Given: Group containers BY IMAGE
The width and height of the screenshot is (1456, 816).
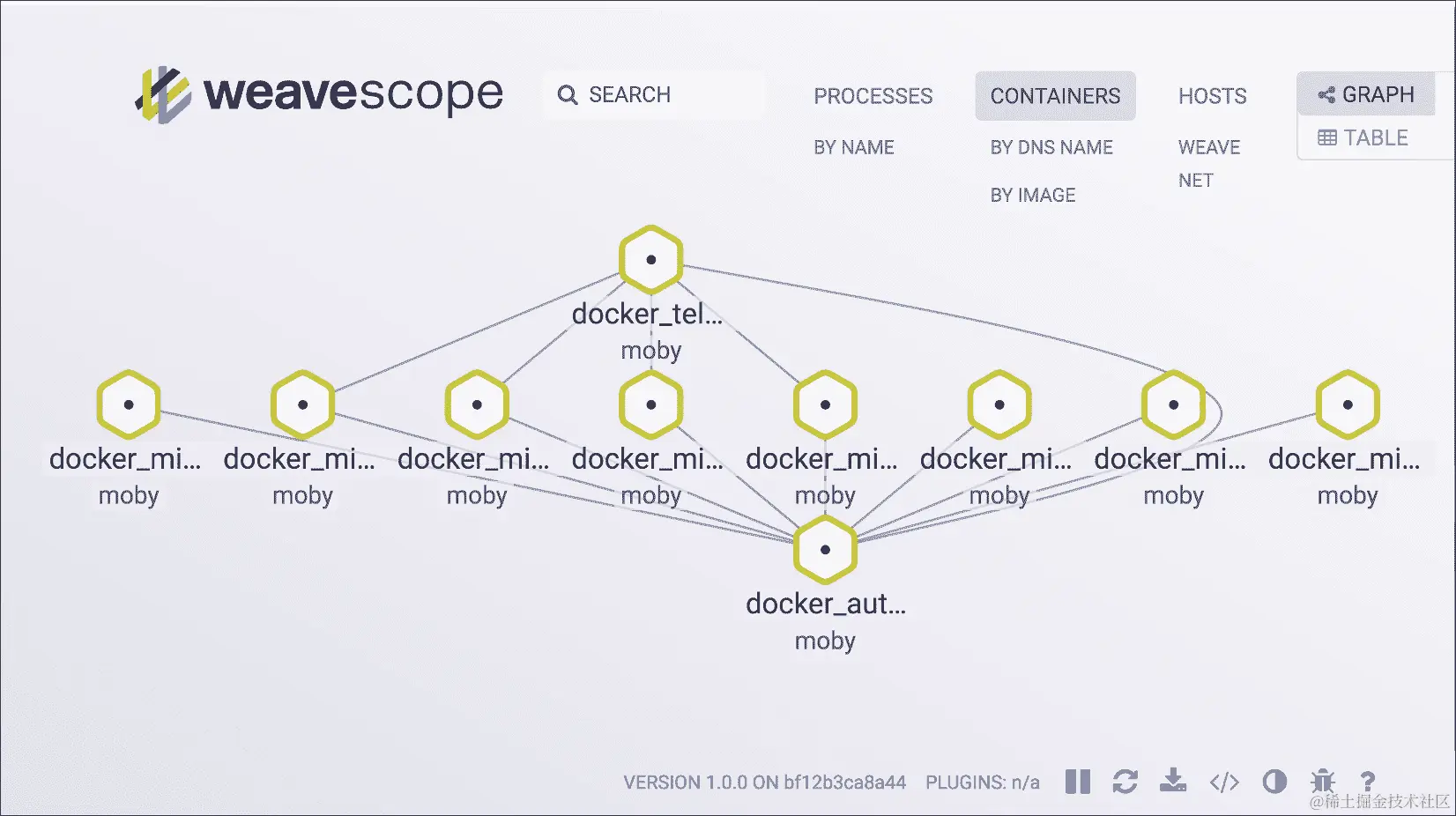Looking at the screenshot, I should pos(1032,194).
